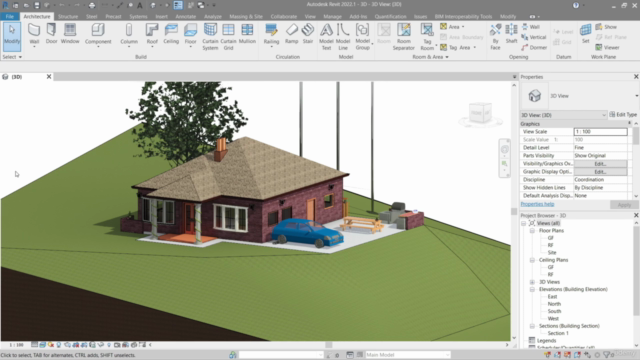Viewport: 640px width, 360px height.
Task: Open the 3D View type selector dropdown
Action: pyautogui.click(x=637, y=96)
